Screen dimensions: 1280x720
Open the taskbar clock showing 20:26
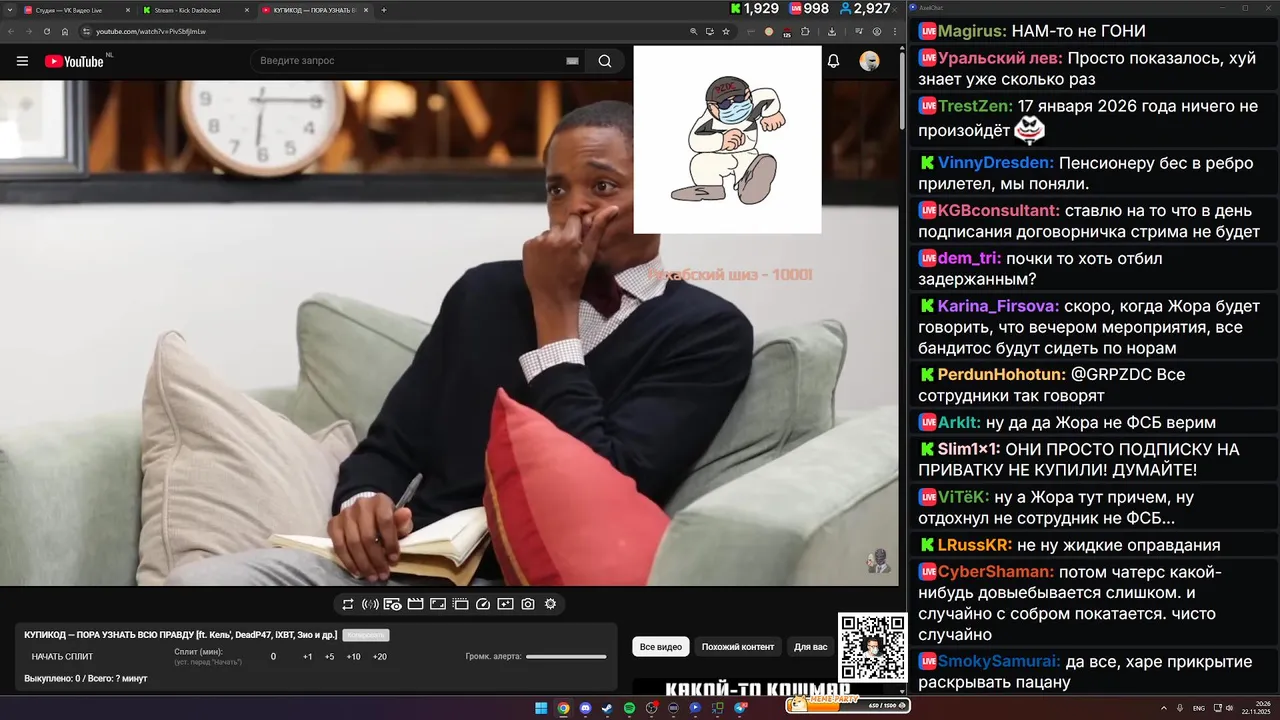pyautogui.click(x=1256, y=708)
